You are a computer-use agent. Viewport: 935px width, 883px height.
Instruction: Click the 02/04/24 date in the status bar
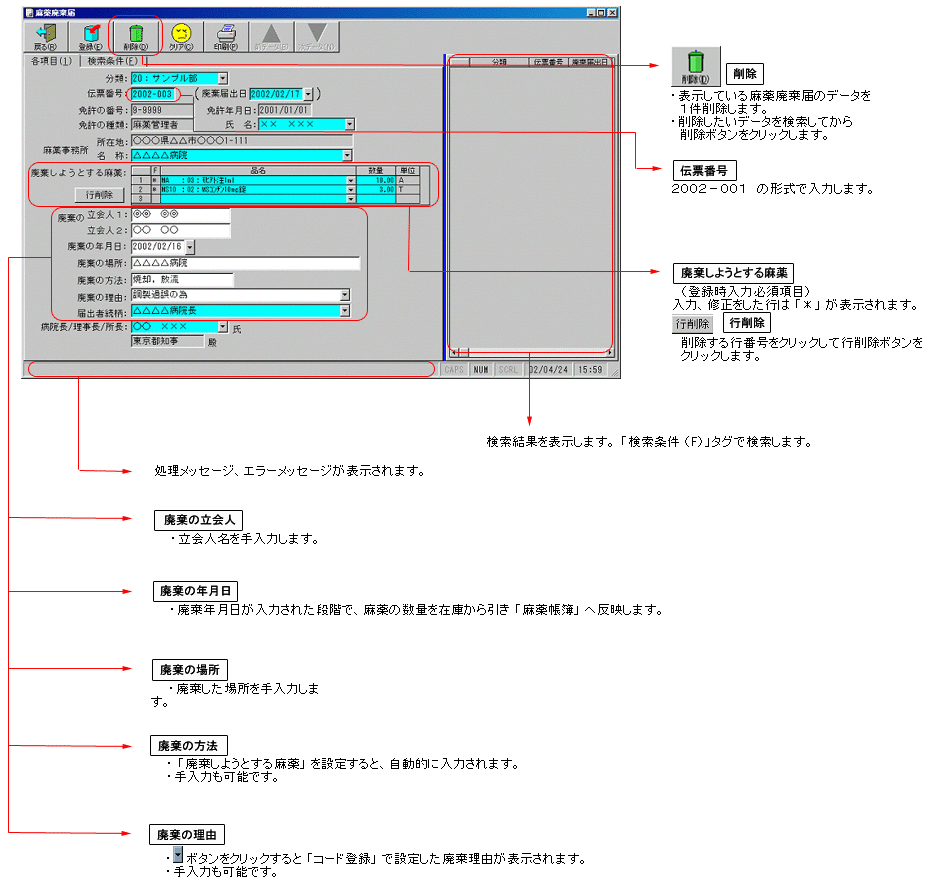click(x=549, y=370)
